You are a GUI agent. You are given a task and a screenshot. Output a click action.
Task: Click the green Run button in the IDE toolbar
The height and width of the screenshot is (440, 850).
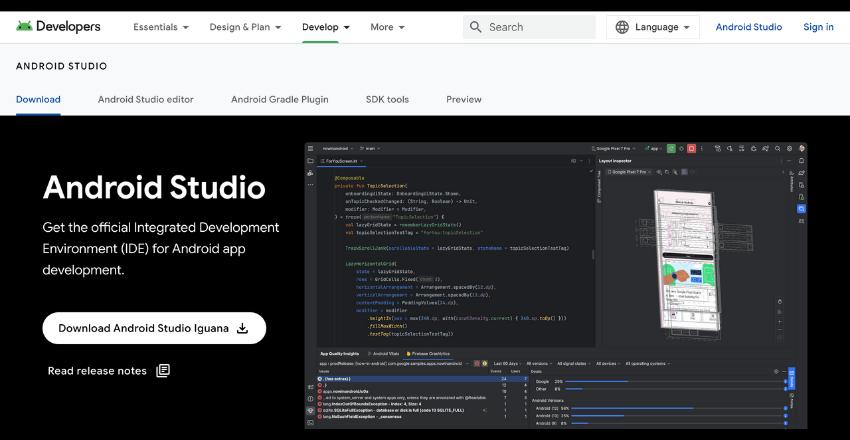tap(671, 148)
